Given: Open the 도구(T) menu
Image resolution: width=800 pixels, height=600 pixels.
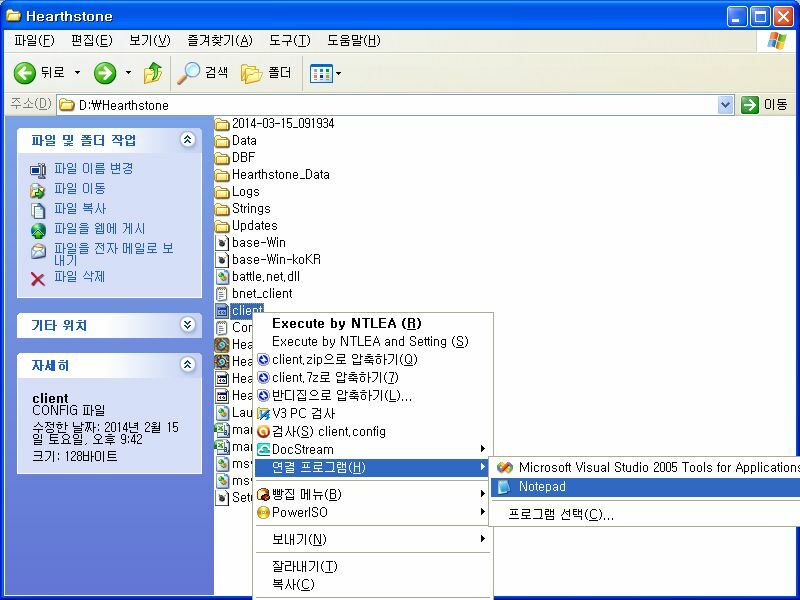Looking at the screenshot, I should 289,40.
